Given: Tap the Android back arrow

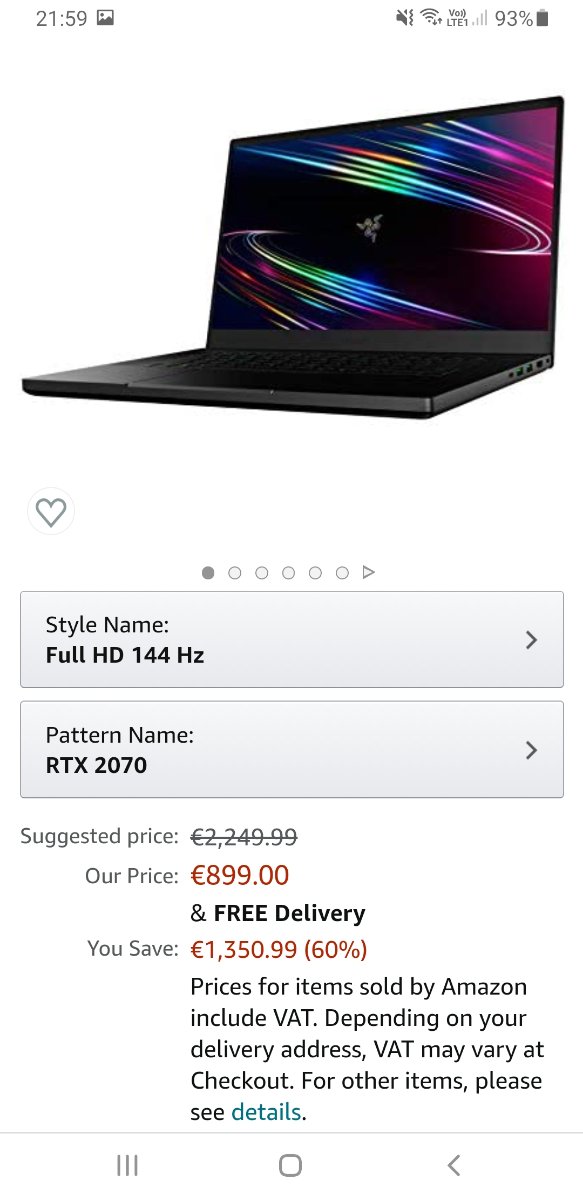Looking at the screenshot, I should tap(454, 1165).
